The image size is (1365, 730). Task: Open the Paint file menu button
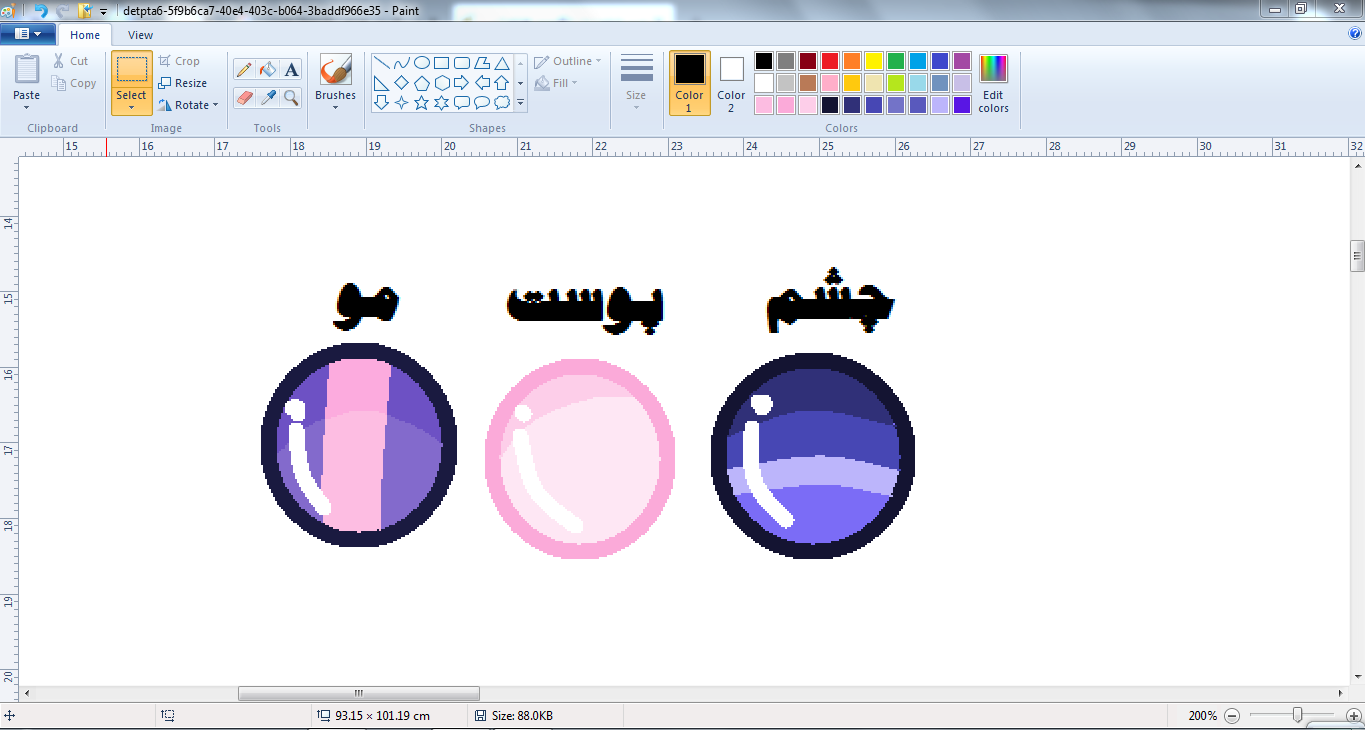pyautogui.click(x=27, y=34)
